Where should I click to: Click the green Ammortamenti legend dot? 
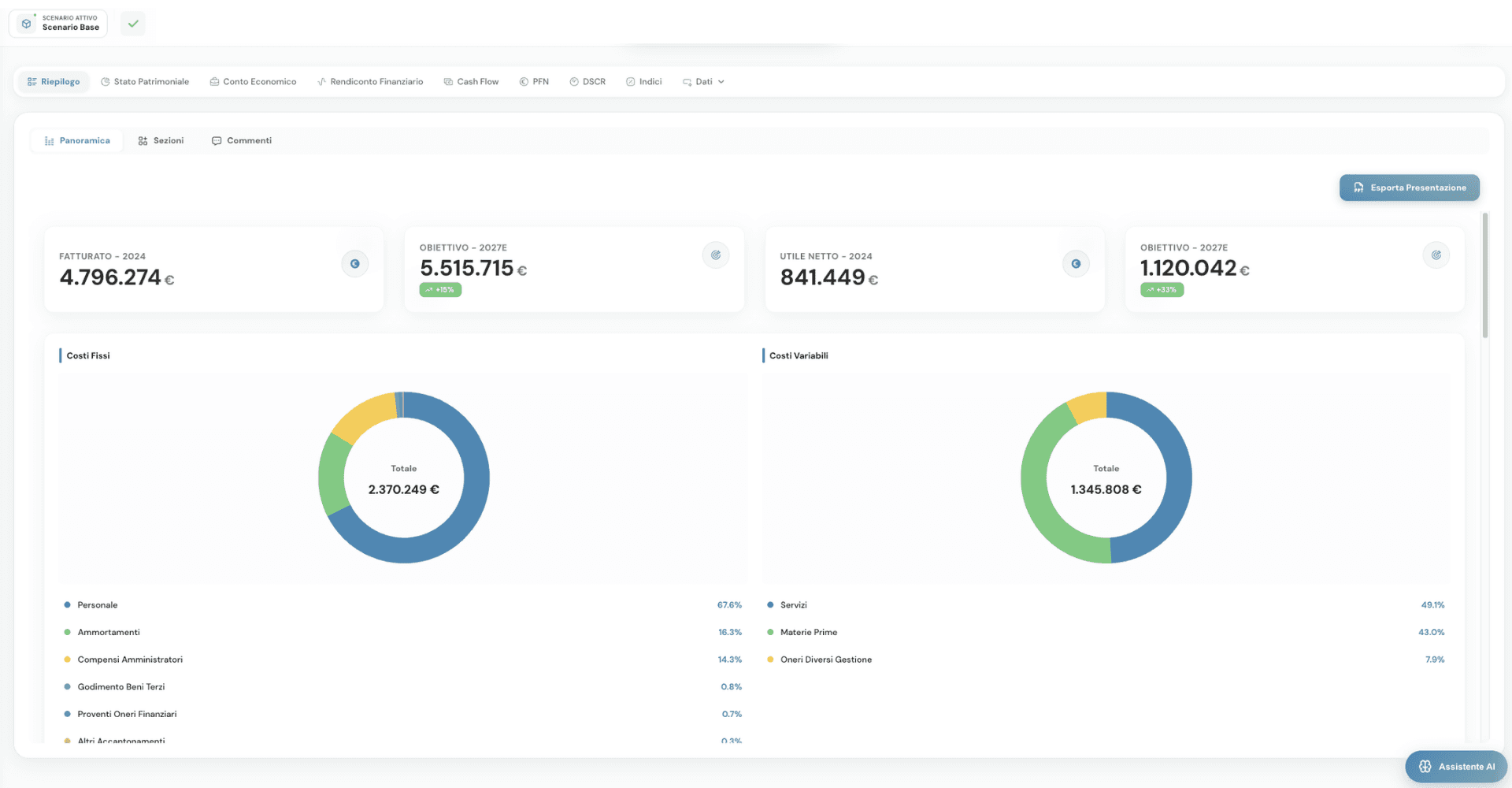click(x=67, y=632)
